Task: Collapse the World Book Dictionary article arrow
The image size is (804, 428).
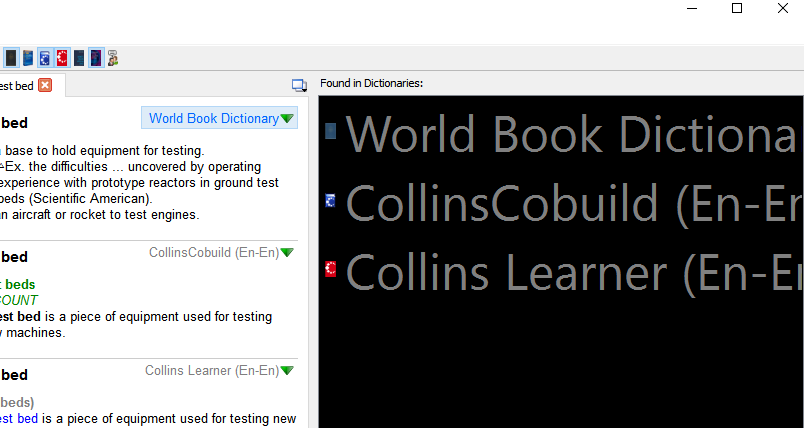Action: tap(287, 118)
